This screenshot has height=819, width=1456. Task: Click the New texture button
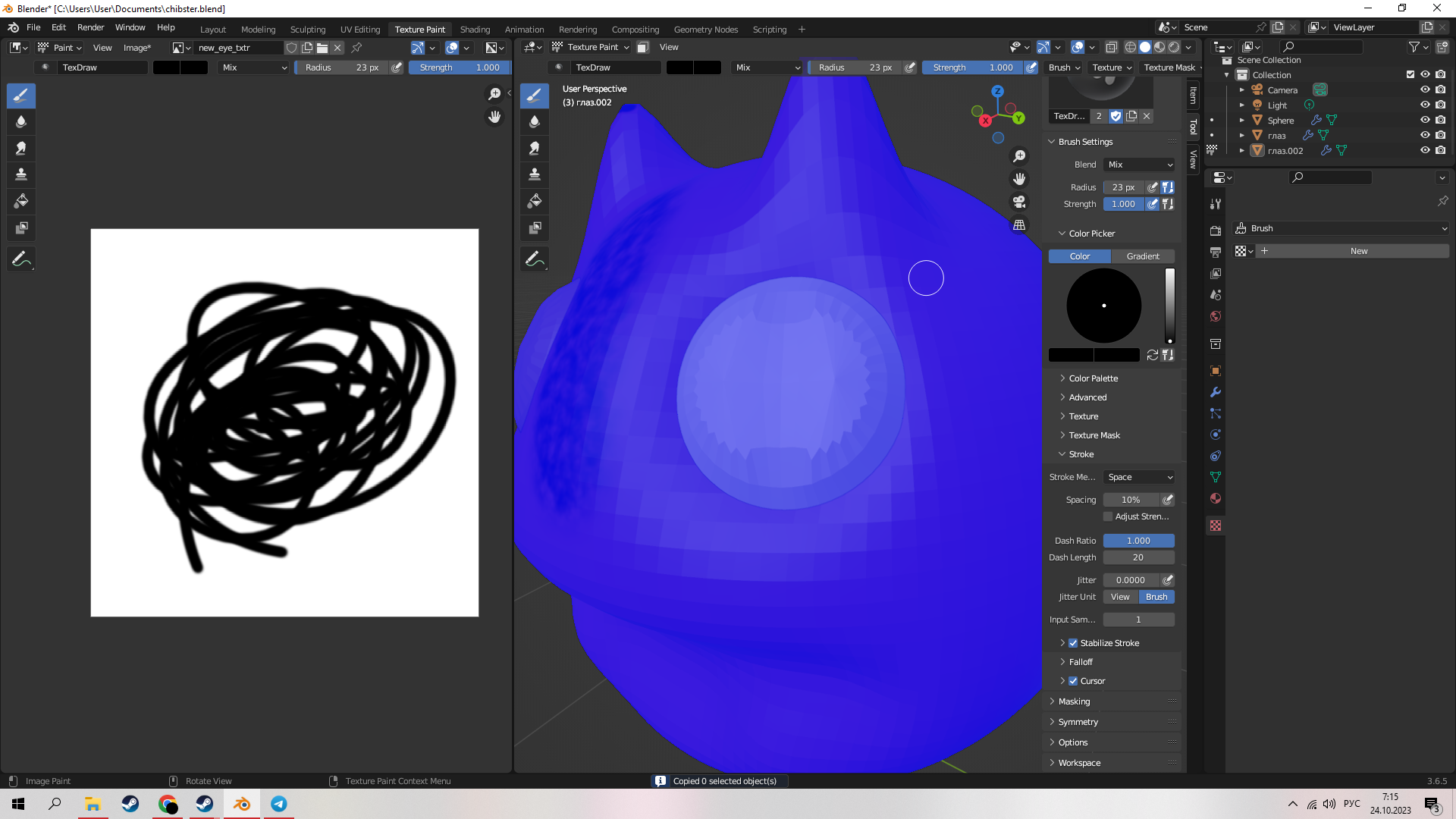[1358, 251]
